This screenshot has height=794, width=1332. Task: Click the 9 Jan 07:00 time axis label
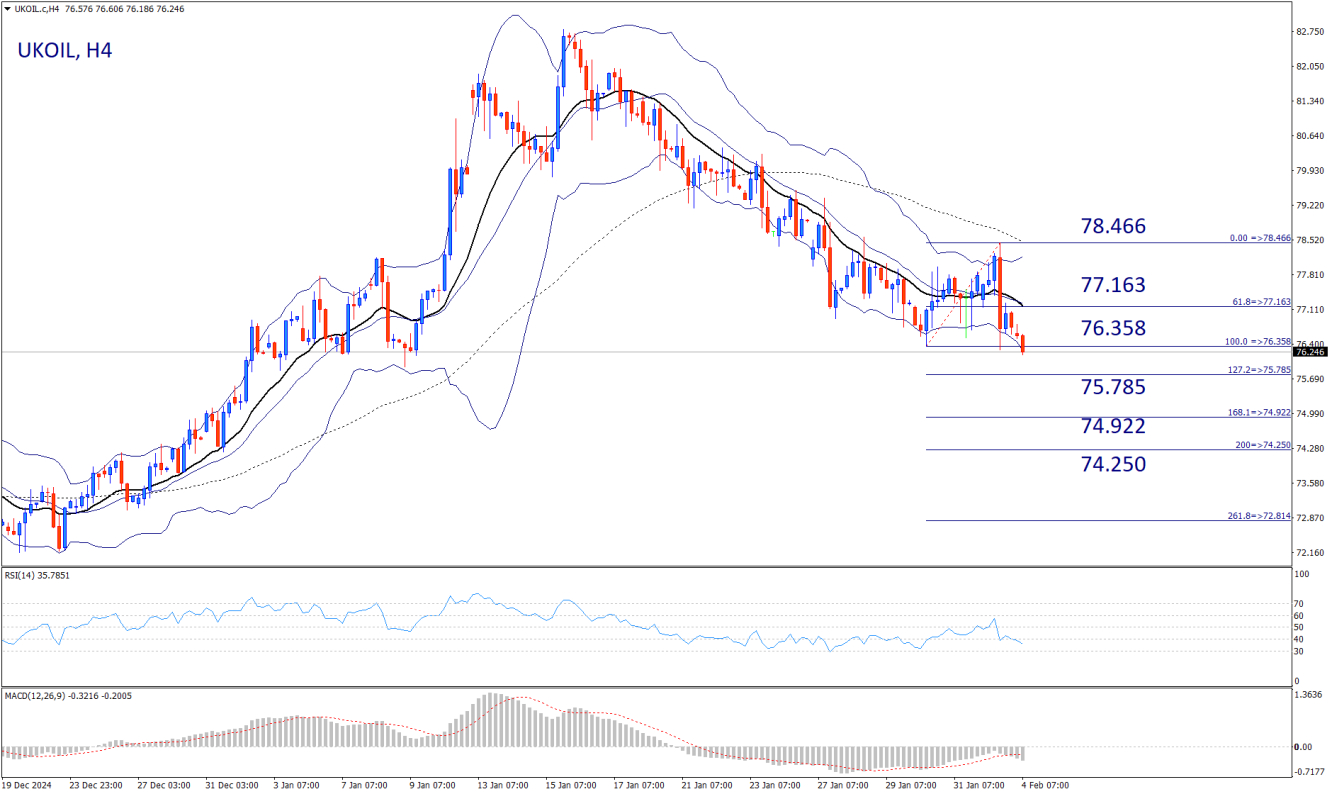pos(431,786)
